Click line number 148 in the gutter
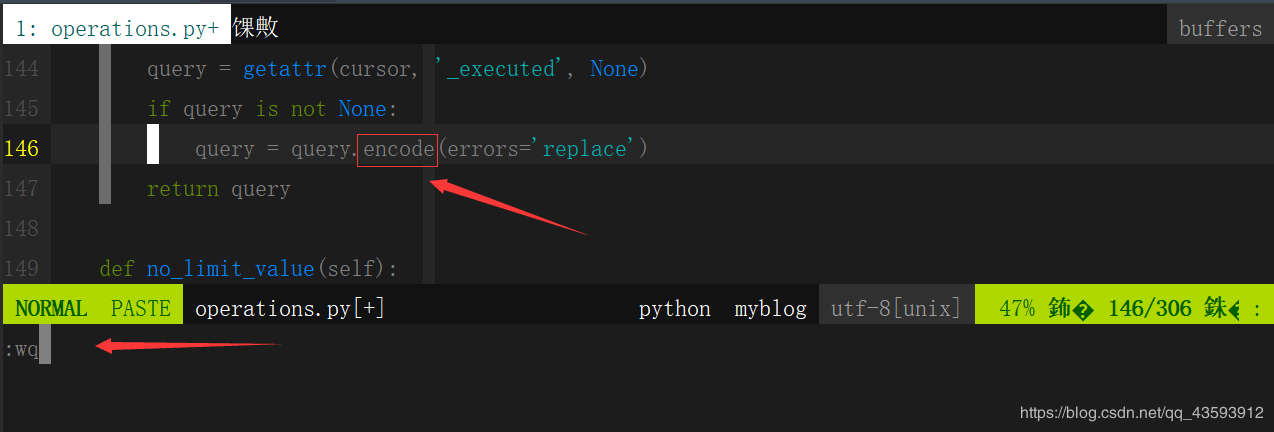The width and height of the screenshot is (1274, 432). (21, 228)
